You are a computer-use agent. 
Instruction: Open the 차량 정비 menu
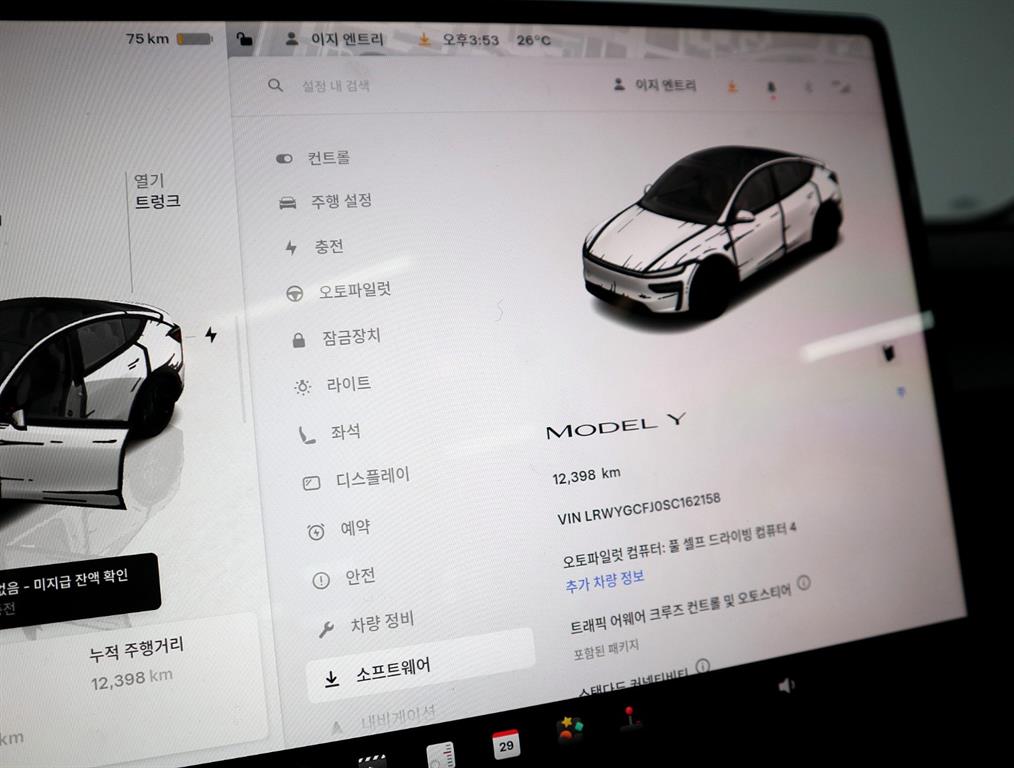tap(382, 623)
